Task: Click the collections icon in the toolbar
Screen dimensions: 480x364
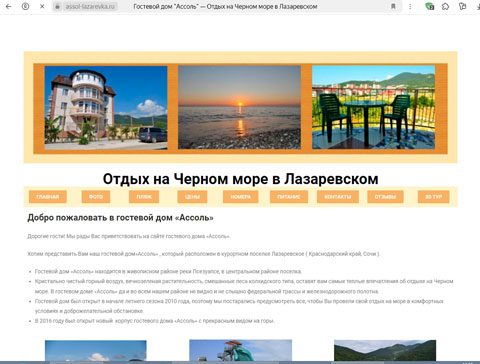Action: point(463,6)
